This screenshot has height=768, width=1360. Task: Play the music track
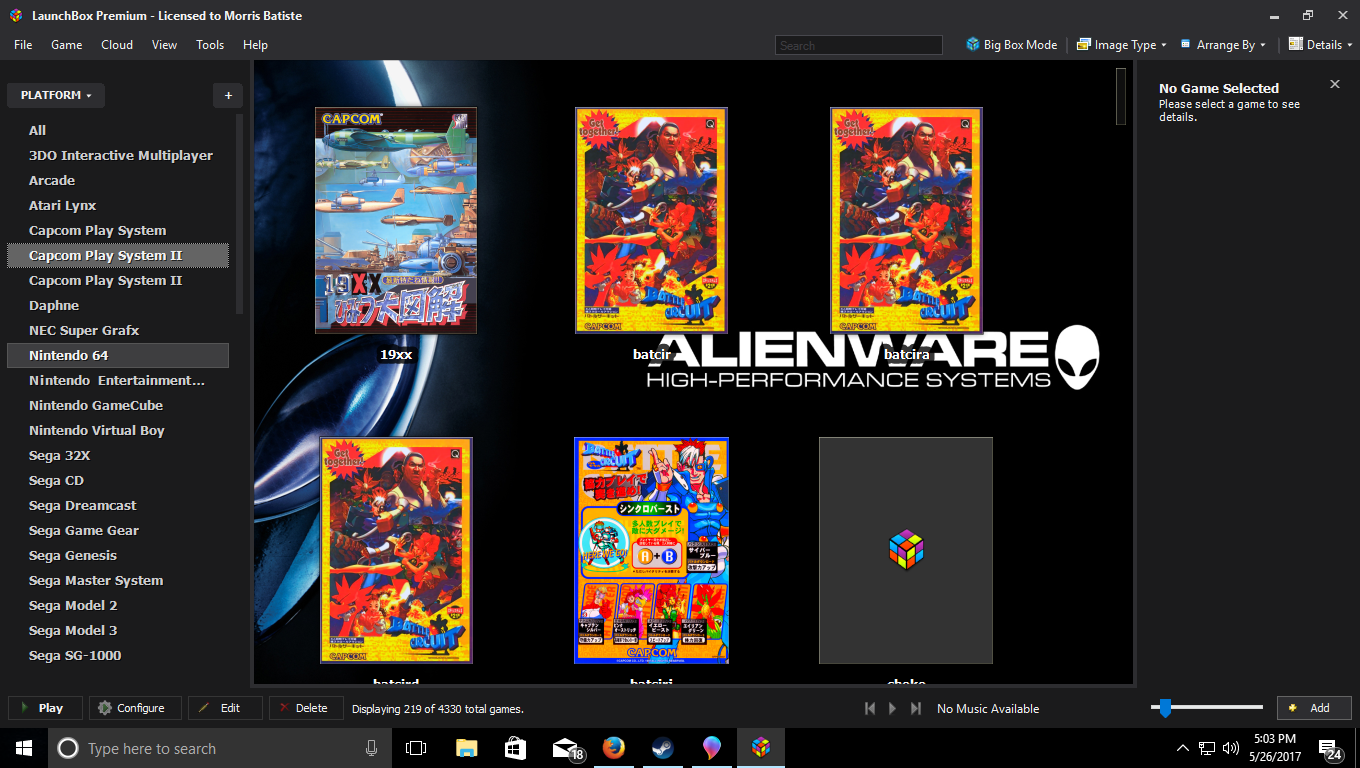[x=893, y=708]
